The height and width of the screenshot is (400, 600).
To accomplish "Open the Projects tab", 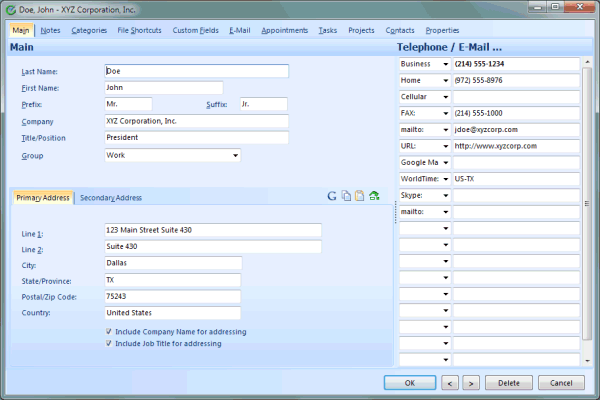I will pyautogui.click(x=361, y=30).
